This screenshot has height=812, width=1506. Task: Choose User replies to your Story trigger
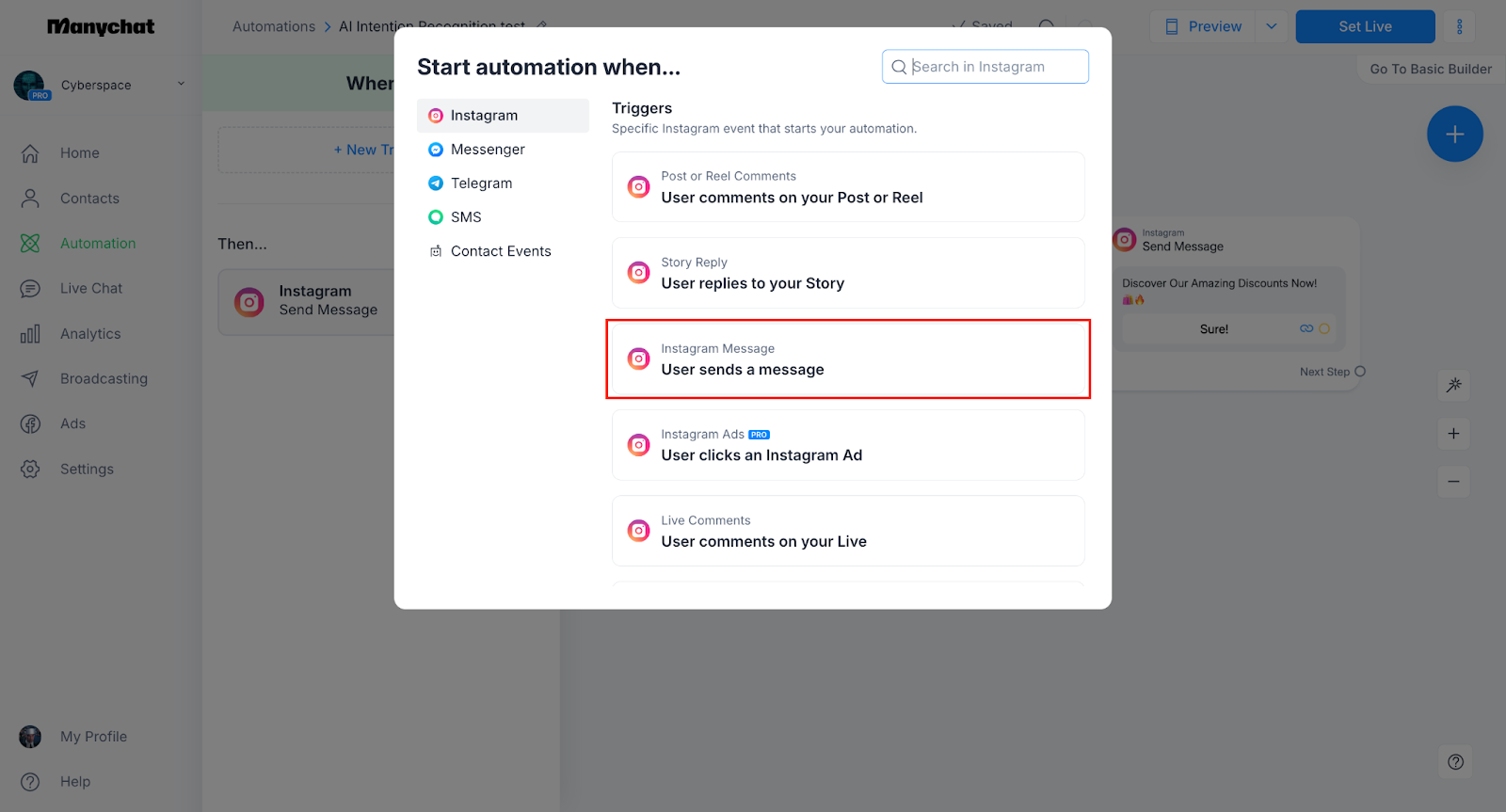848,273
